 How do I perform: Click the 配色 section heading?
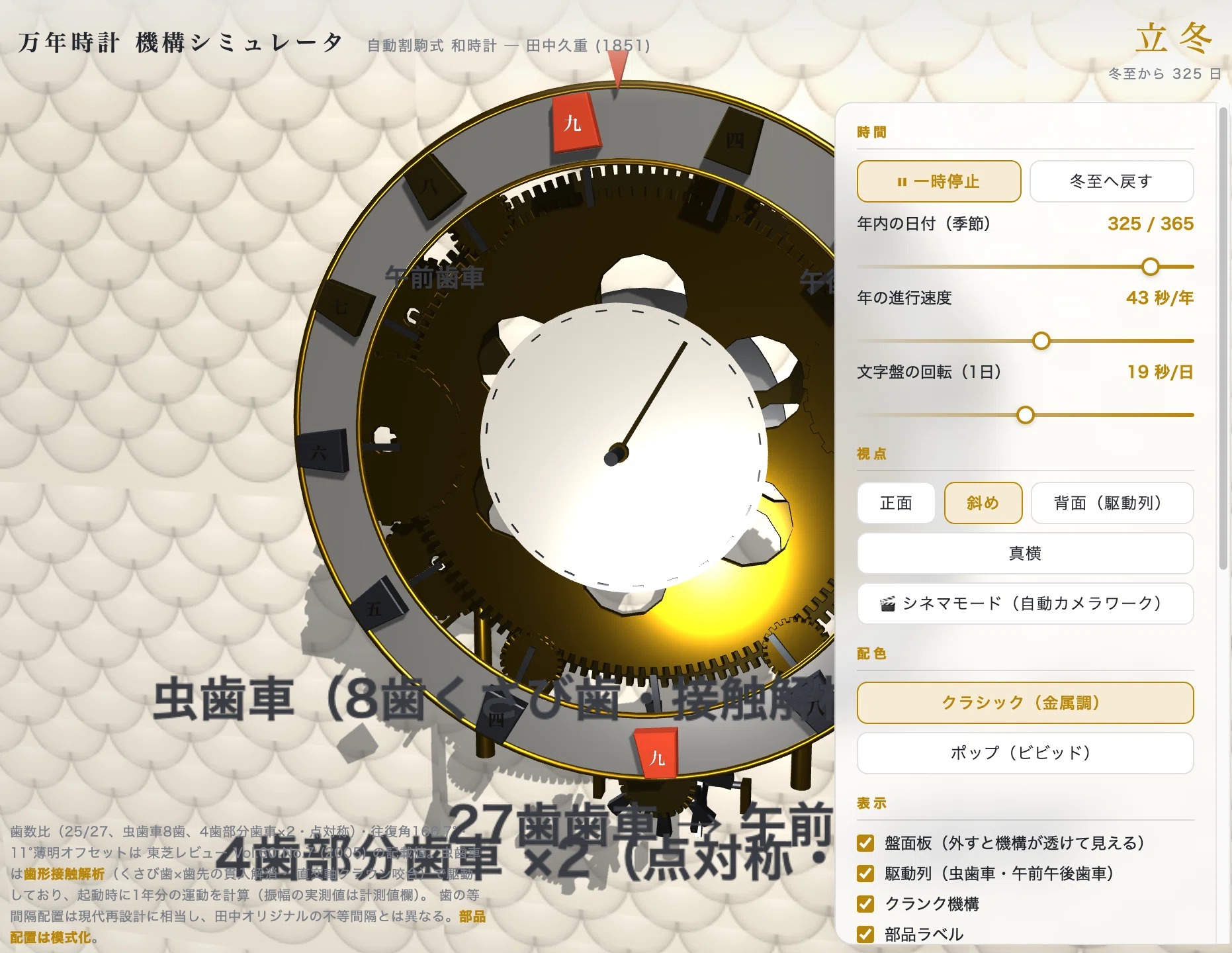point(871,654)
